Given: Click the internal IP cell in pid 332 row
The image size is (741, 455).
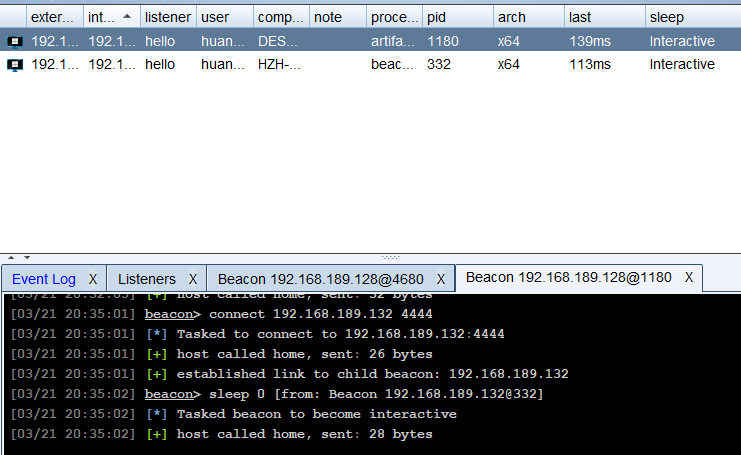Looking at the screenshot, I should click(112, 64).
